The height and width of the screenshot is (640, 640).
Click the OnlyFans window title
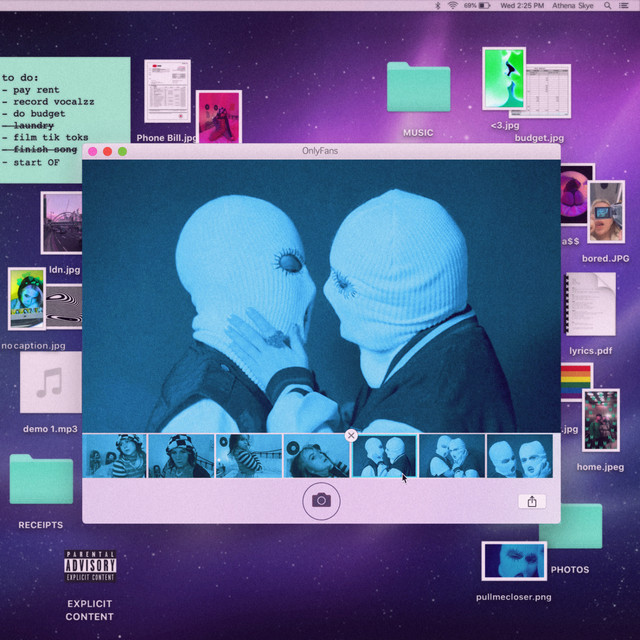click(x=320, y=151)
